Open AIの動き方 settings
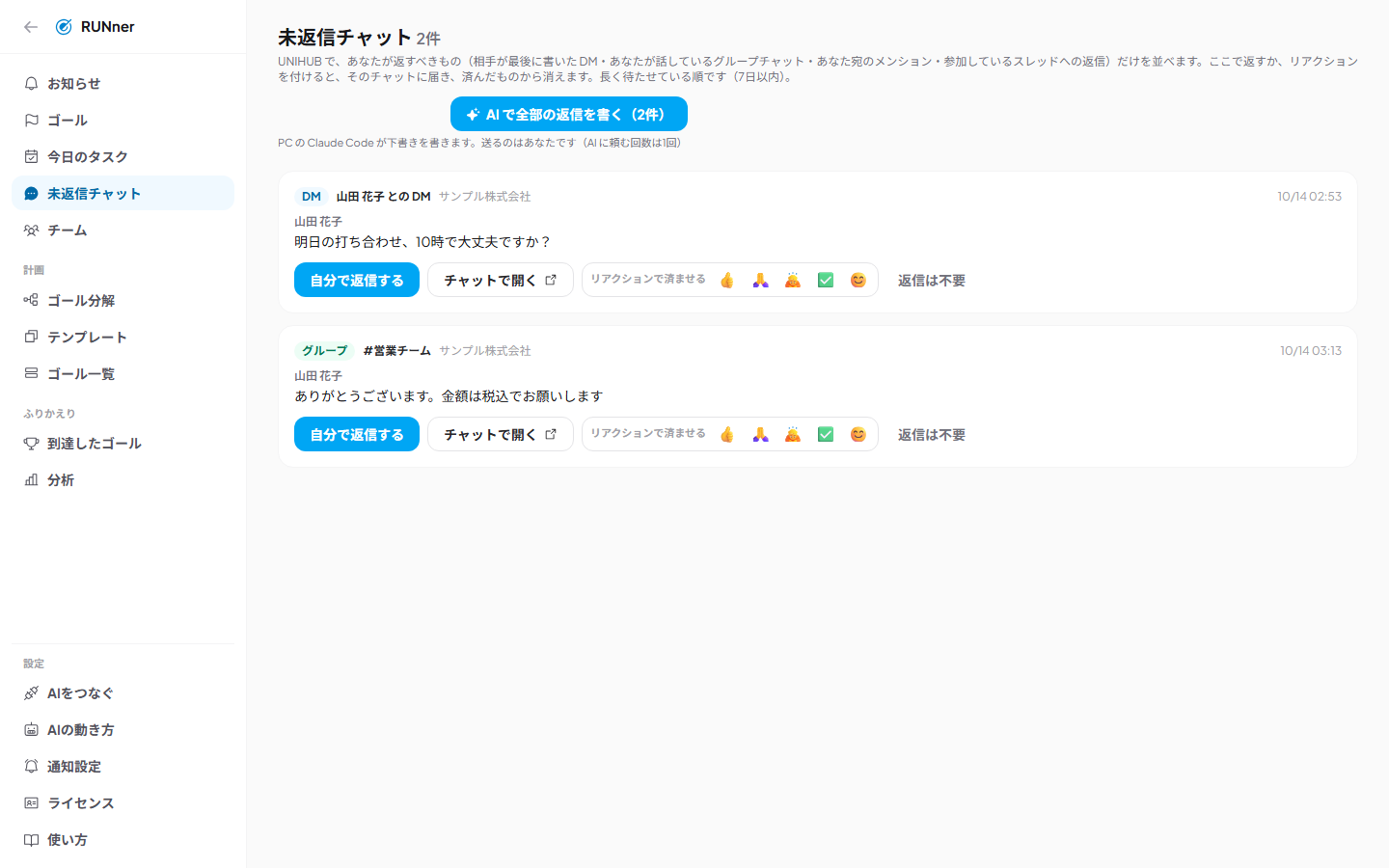Image resolution: width=1389 pixels, height=868 pixels. [123, 729]
